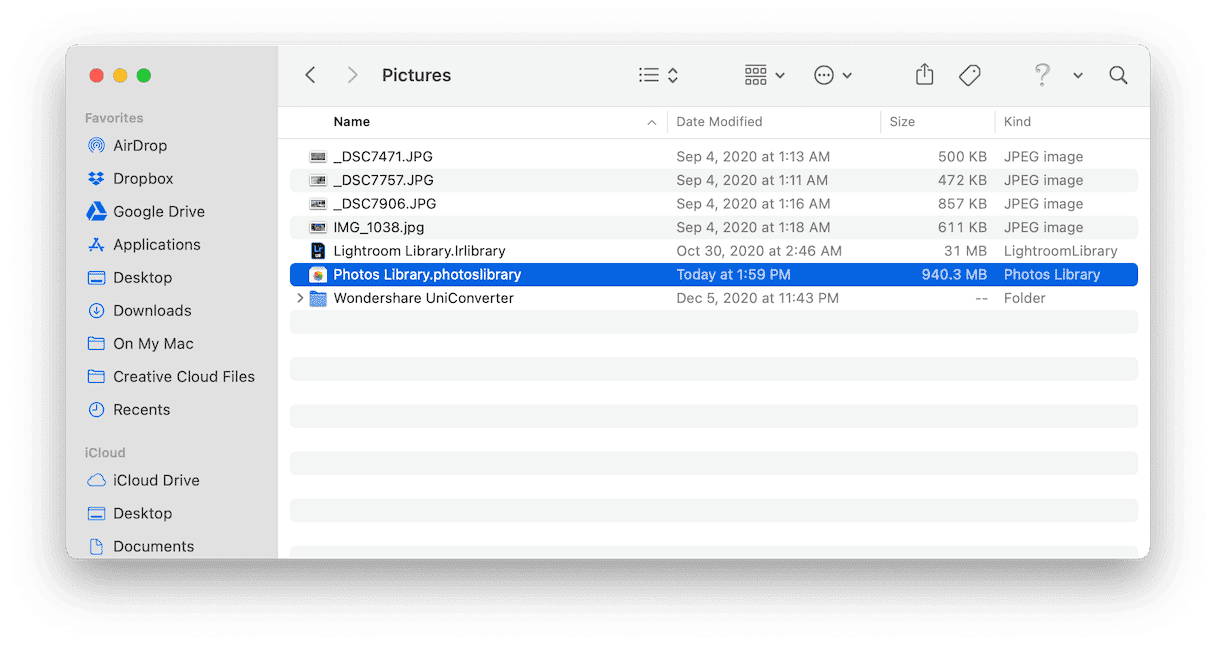Expand the Wondershare UniConverter folder
This screenshot has width=1216, height=646.
click(300, 298)
